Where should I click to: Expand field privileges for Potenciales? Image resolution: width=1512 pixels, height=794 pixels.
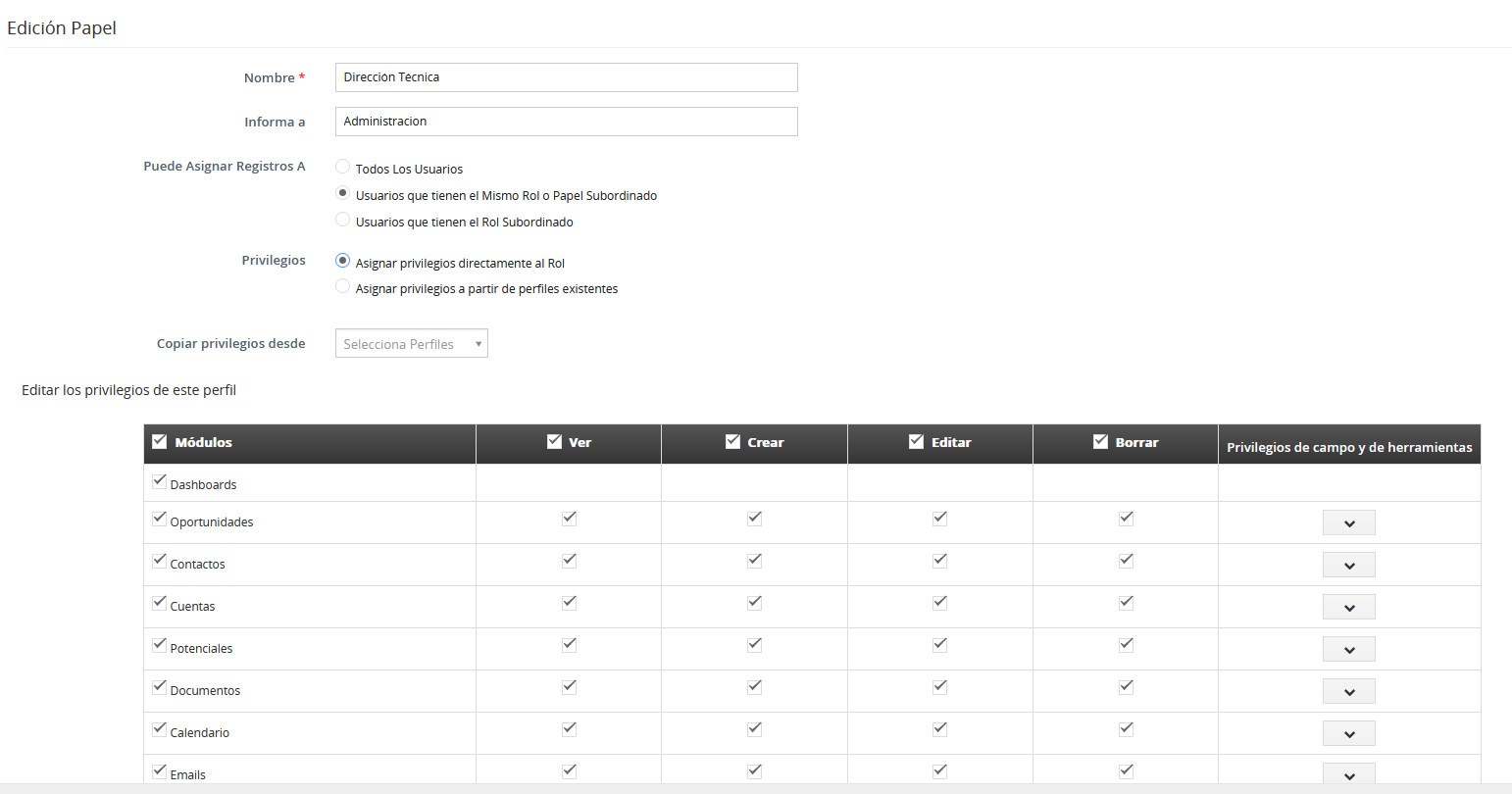[x=1349, y=649]
